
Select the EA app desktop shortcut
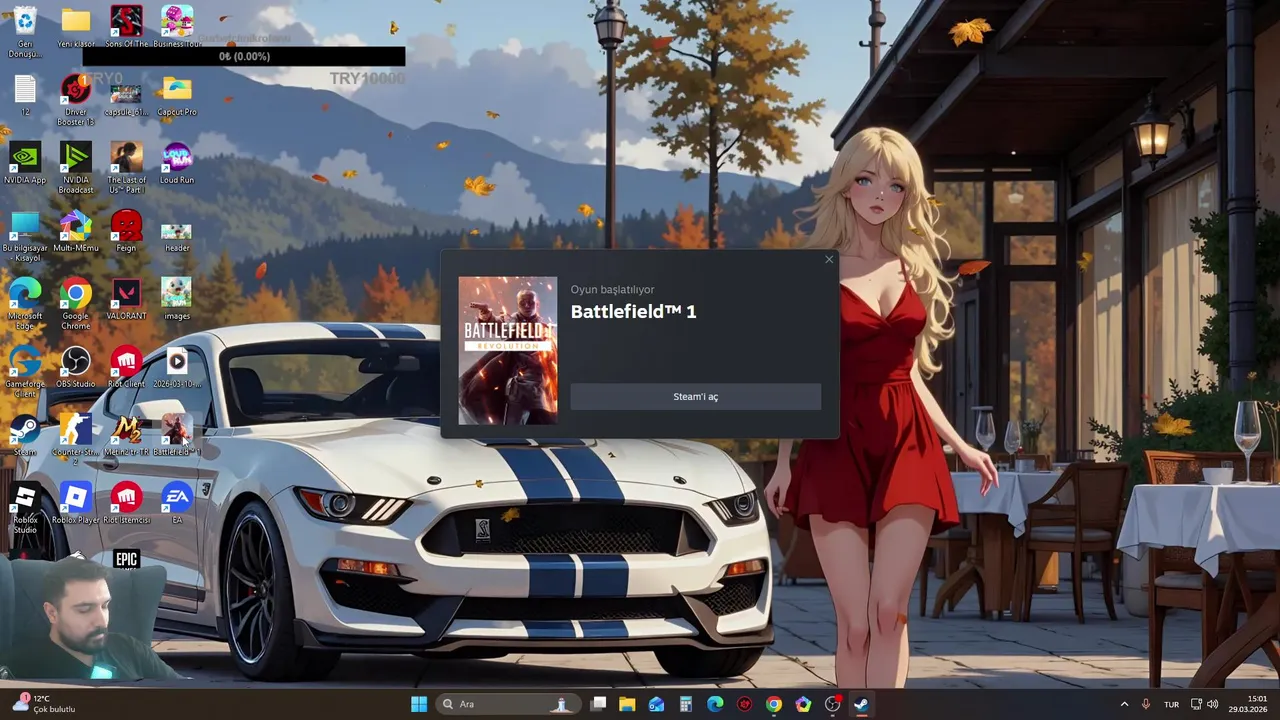177,504
